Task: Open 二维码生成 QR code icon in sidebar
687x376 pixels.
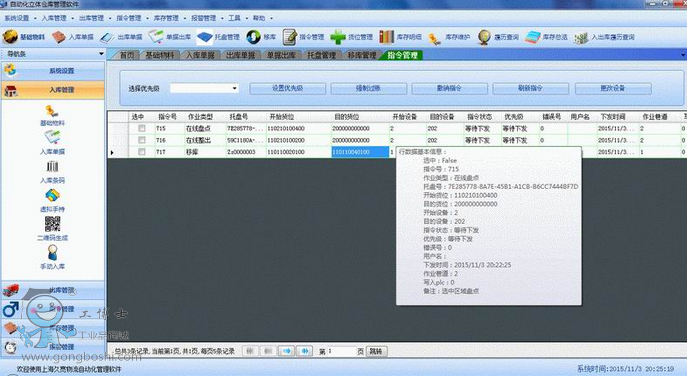Action: coord(53,224)
